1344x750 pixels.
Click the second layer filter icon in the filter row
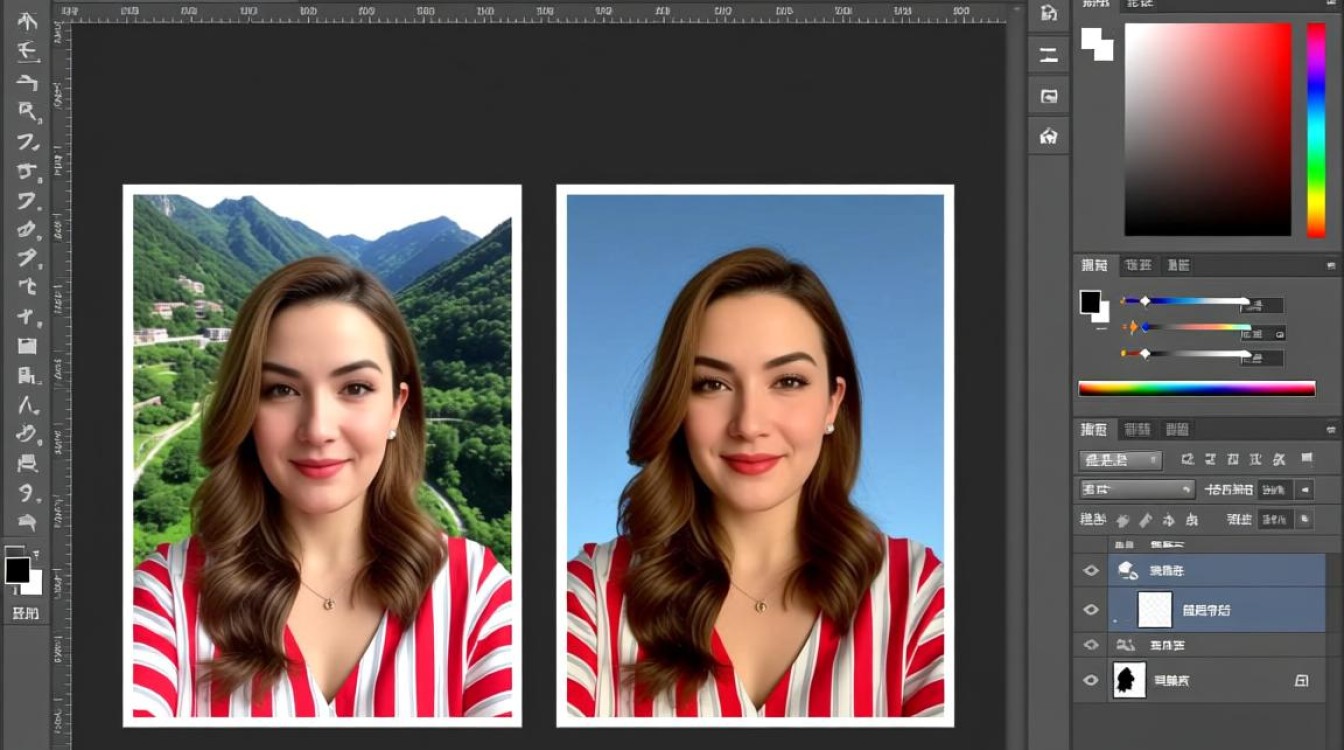tap(1211, 459)
